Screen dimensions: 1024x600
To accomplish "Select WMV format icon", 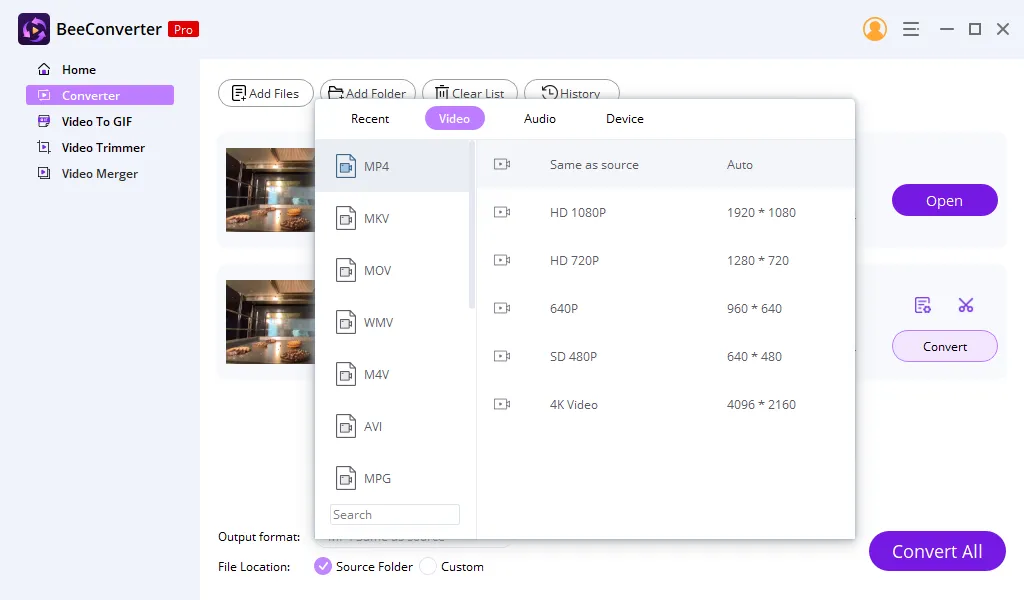I will 346,322.
